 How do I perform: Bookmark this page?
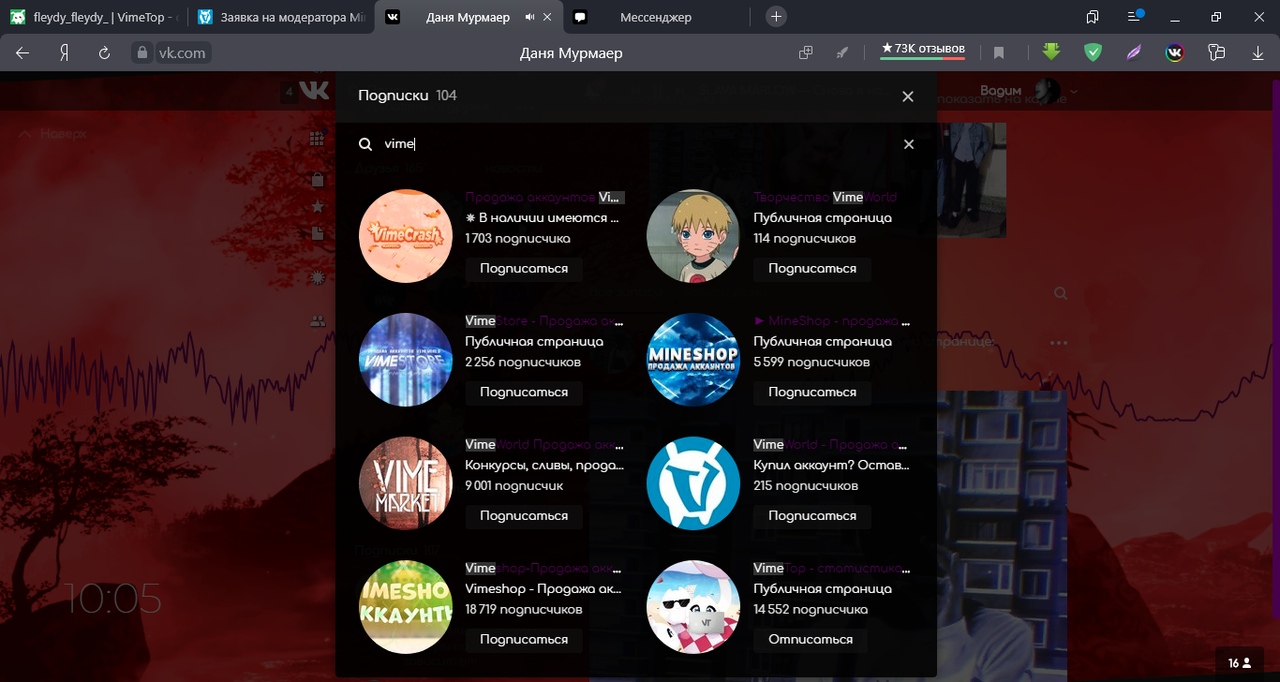click(998, 53)
